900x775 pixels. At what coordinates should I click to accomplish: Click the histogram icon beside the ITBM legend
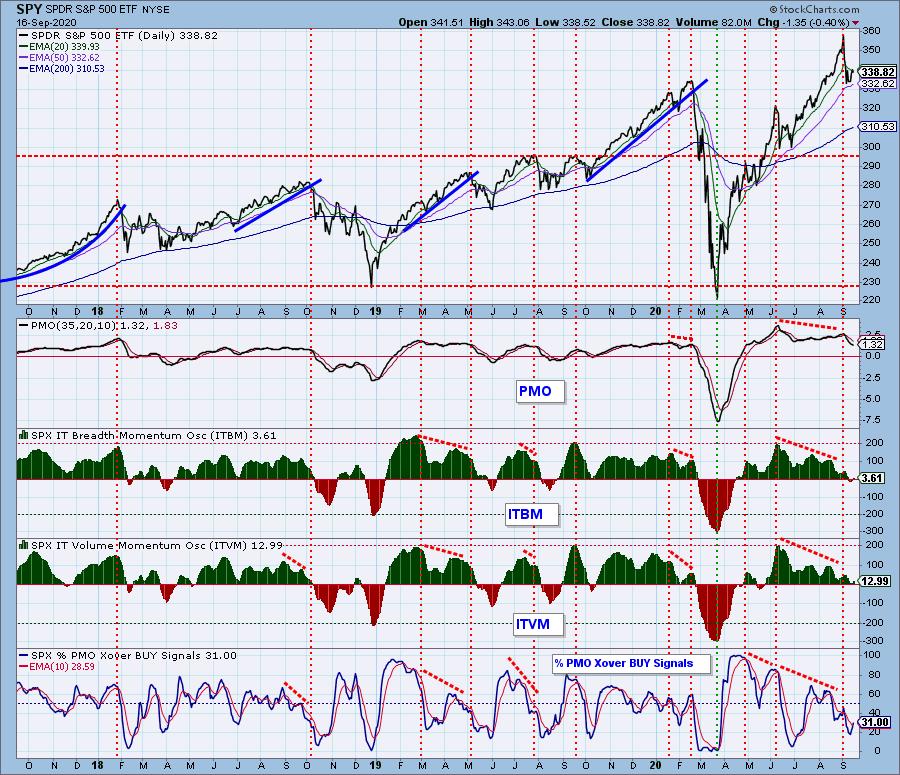click(x=24, y=435)
